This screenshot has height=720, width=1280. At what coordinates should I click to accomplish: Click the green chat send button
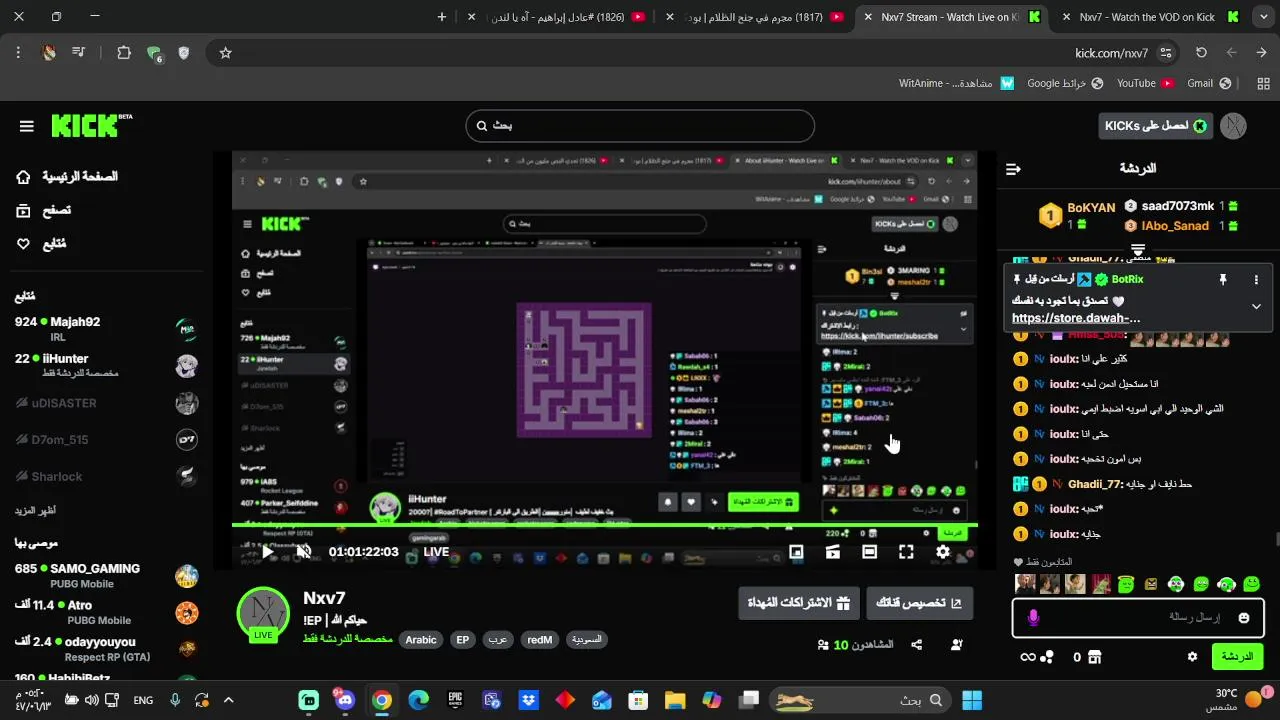[x=1237, y=657]
